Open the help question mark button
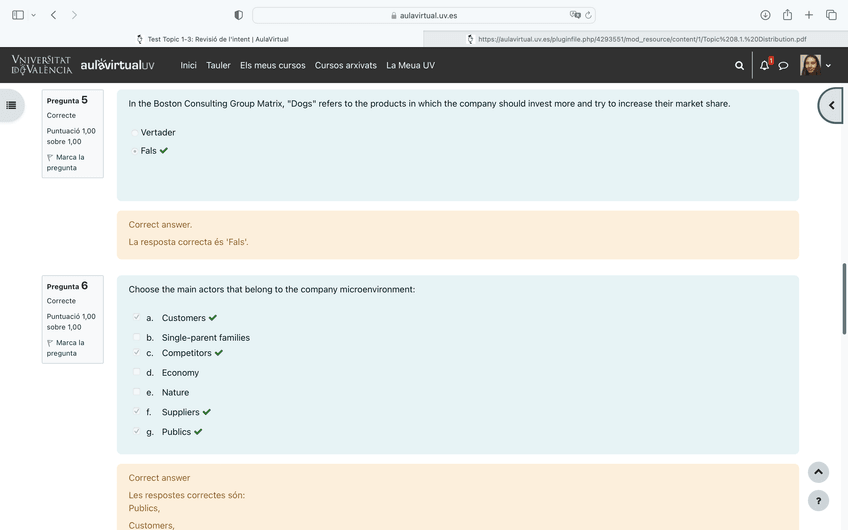This screenshot has height=530, width=848. point(818,501)
